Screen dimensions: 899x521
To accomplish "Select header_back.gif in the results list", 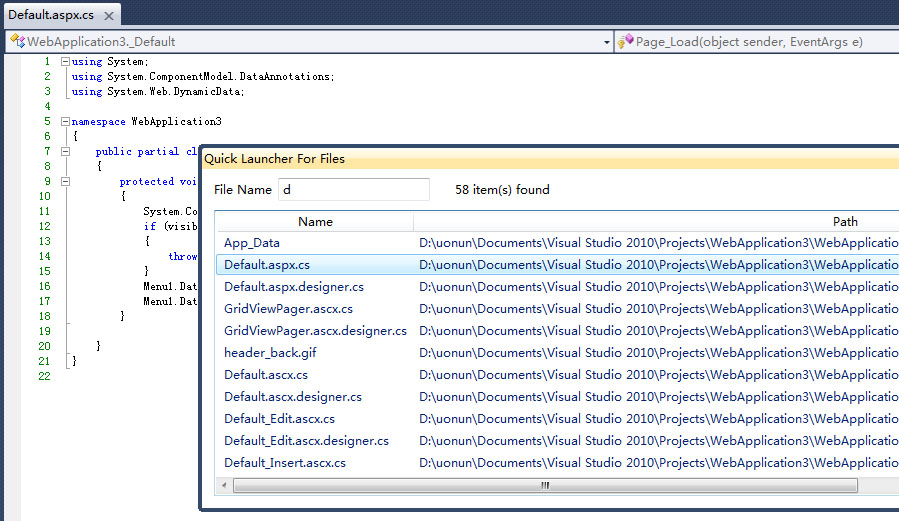I will coord(270,352).
